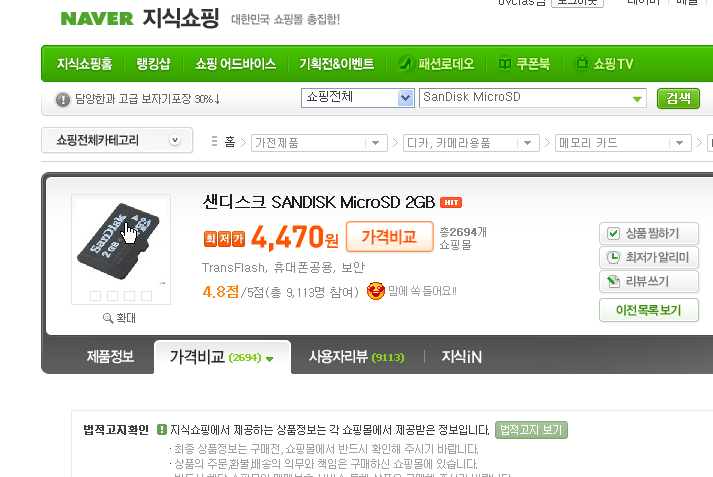Click the red HIT badge
Image resolution: width=713 pixels, height=477 pixels.
(x=451, y=202)
